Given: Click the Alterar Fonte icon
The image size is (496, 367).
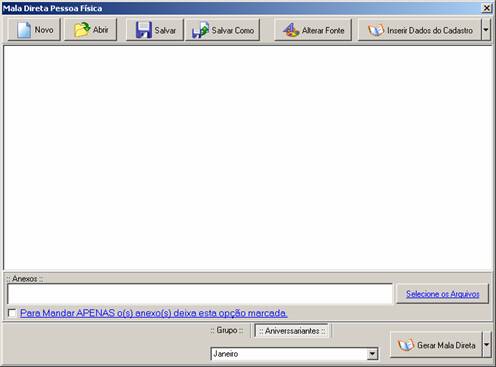Looking at the screenshot, I should tap(291, 30).
